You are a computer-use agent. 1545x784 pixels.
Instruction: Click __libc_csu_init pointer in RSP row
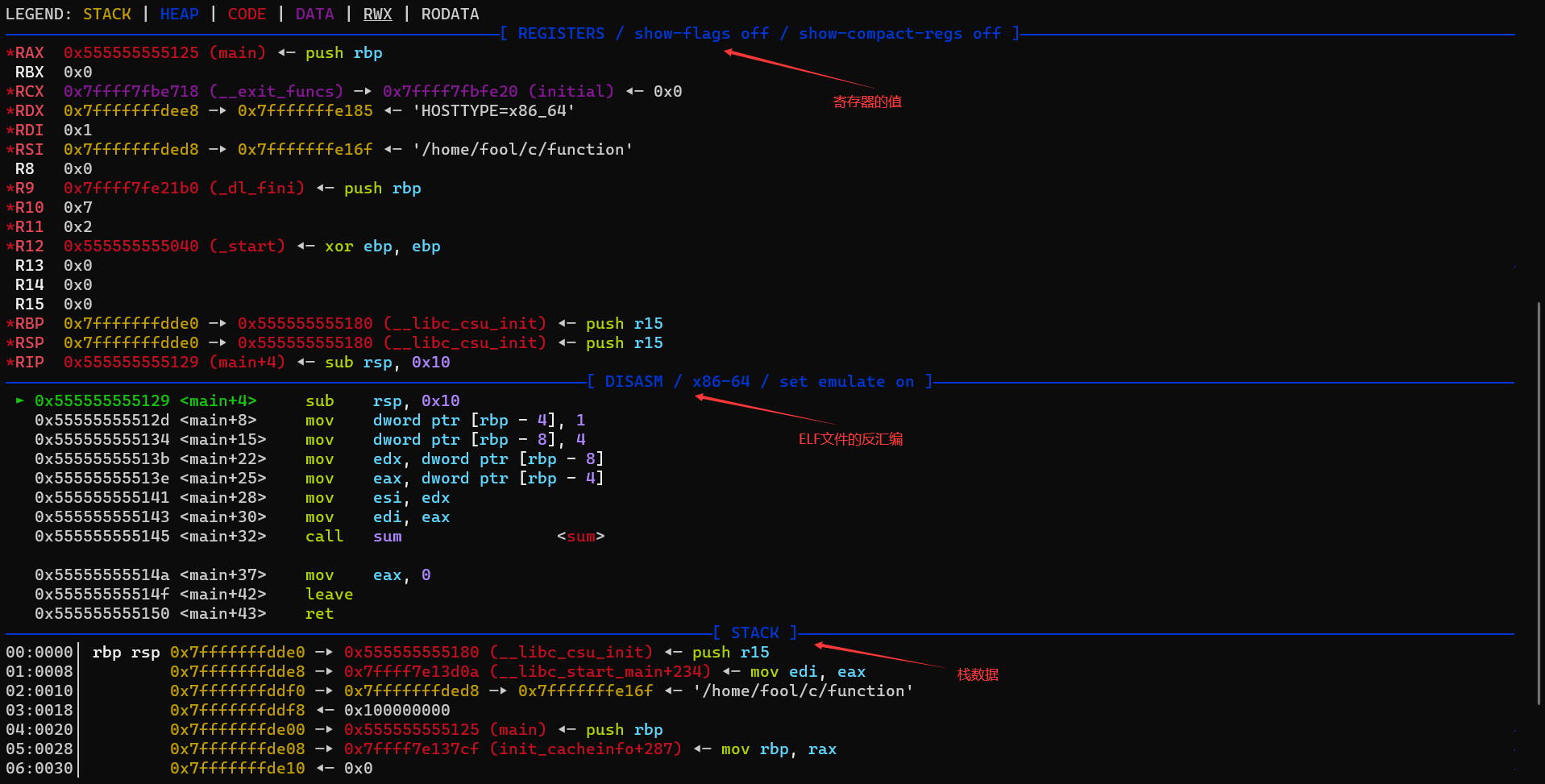tap(392, 342)
